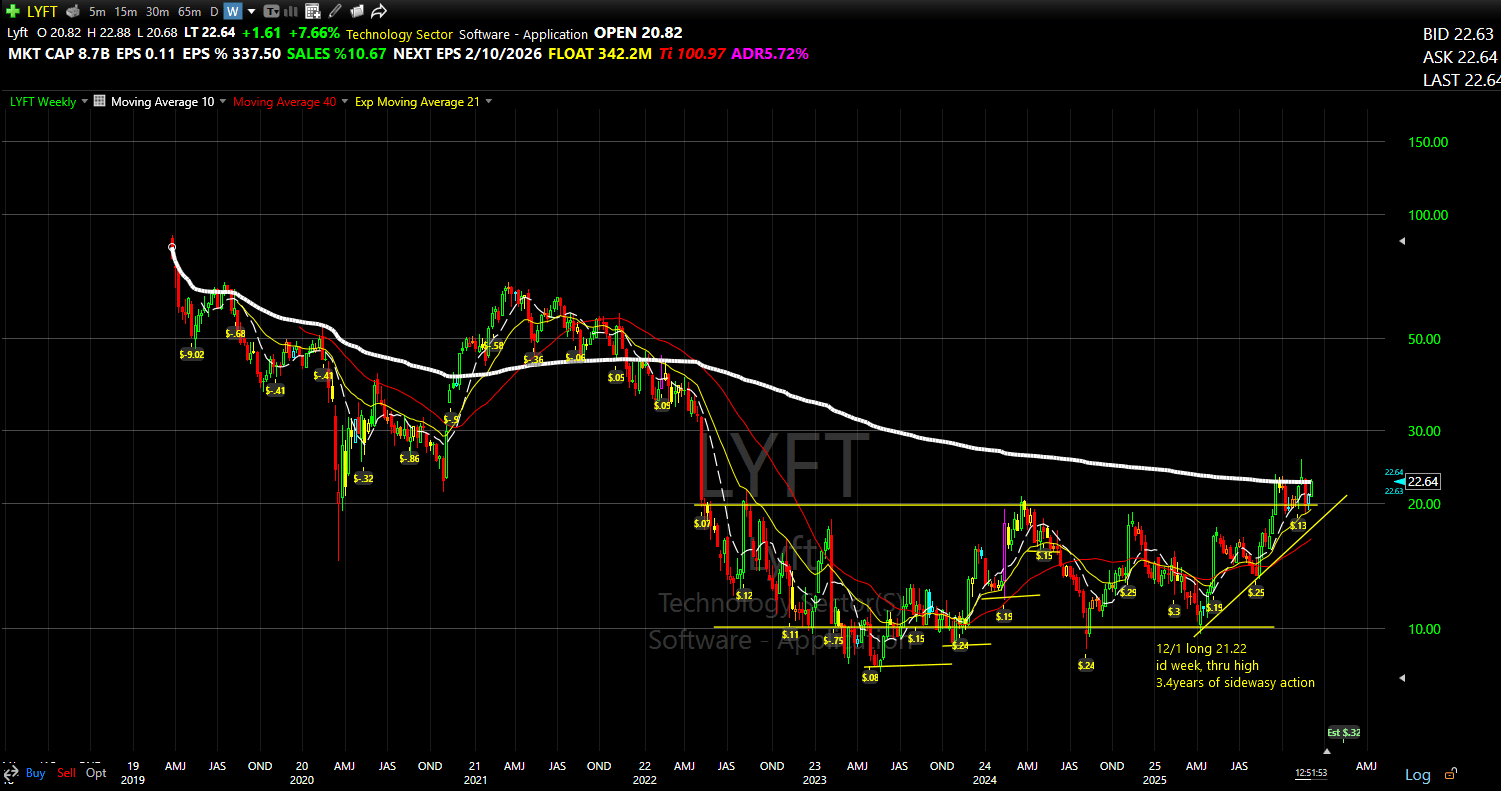Click the white triangle marker on time axis
The height and width of the screenshot is (791, 1501).
pyautogui.click(x=1327, y=750)
